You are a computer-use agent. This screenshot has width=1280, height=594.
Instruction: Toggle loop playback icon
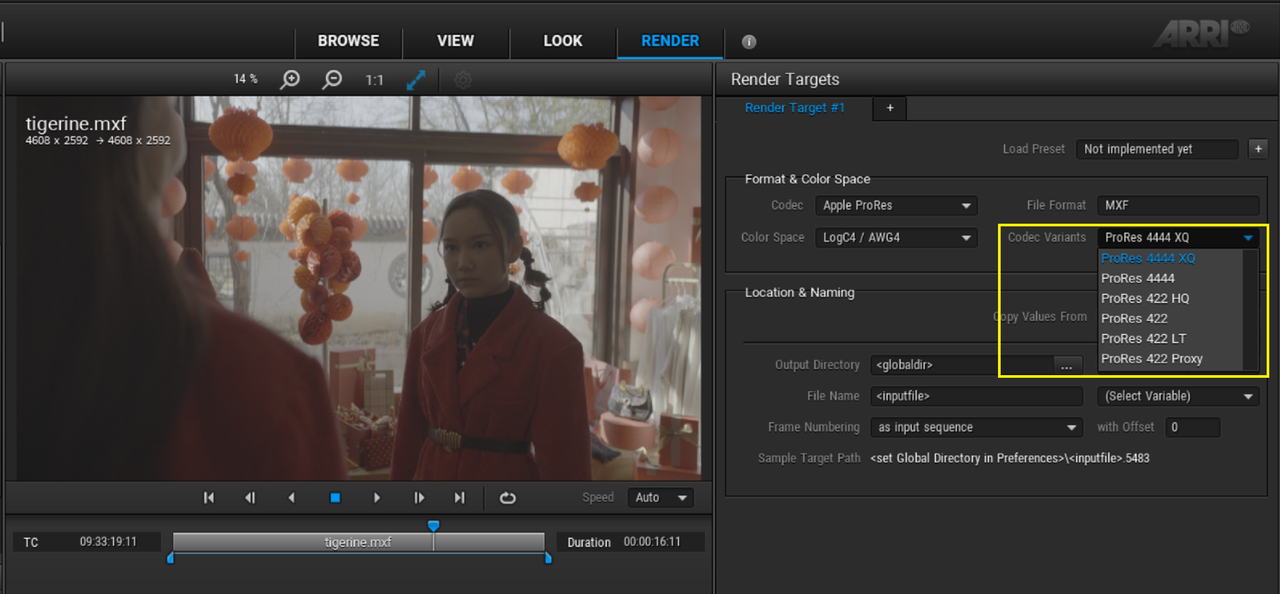[x=507, y=497]
